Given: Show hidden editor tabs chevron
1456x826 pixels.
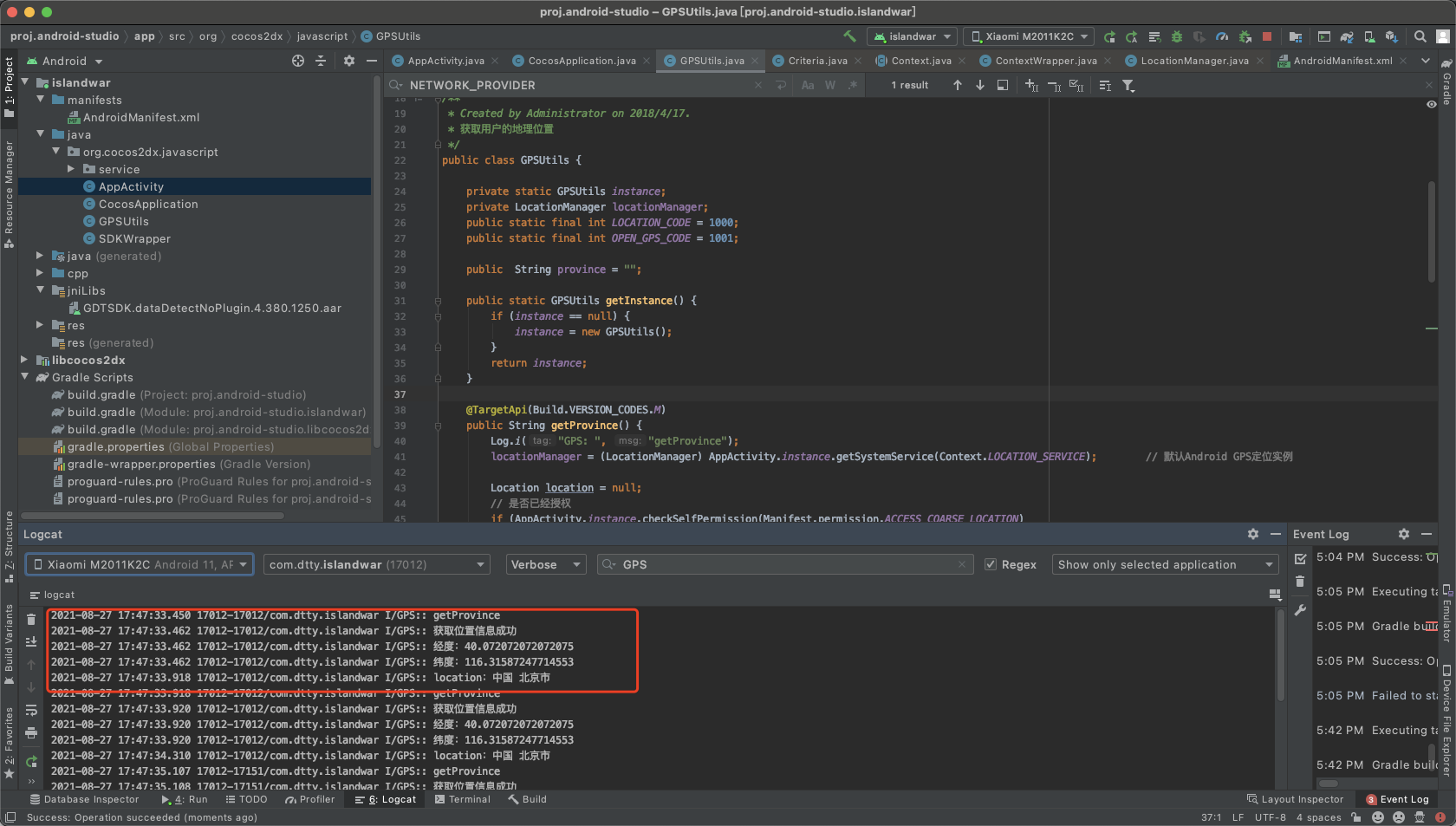Looking at the screenshot, I should [x=1426, y=61].
